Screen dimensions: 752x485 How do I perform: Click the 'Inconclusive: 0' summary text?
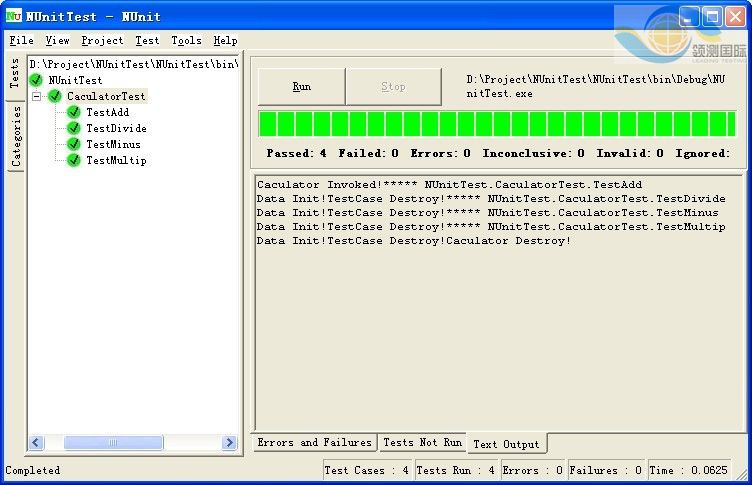pos(533,153)
